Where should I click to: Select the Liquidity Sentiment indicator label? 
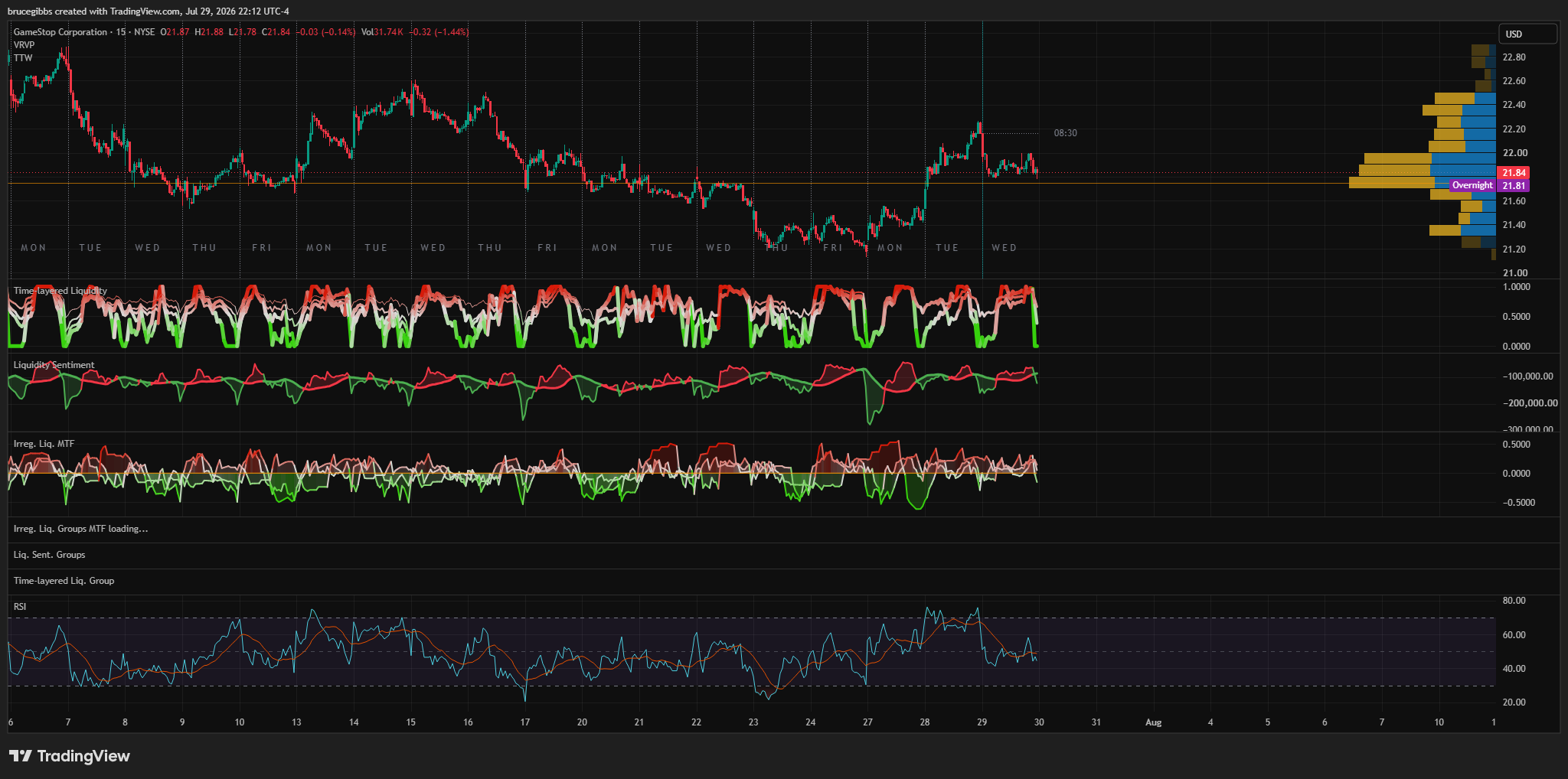(x=54, y=365)
